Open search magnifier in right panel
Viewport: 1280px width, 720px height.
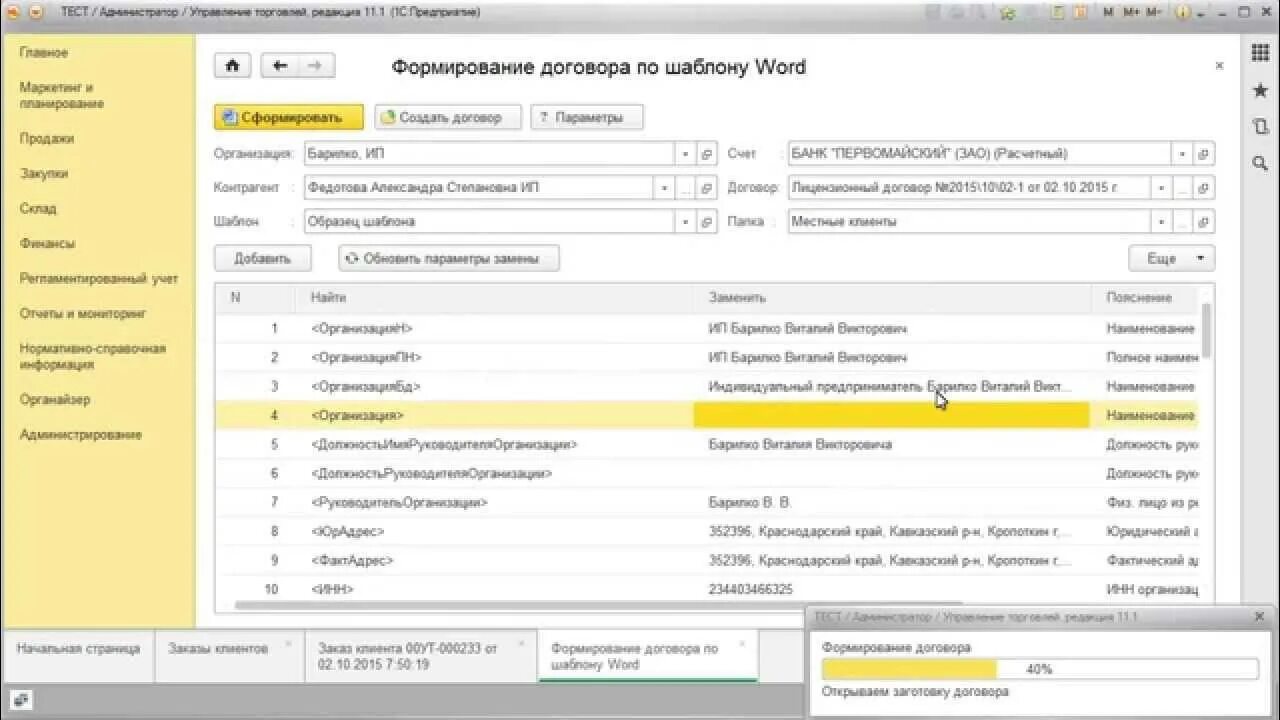click(x=1260, y=163)
